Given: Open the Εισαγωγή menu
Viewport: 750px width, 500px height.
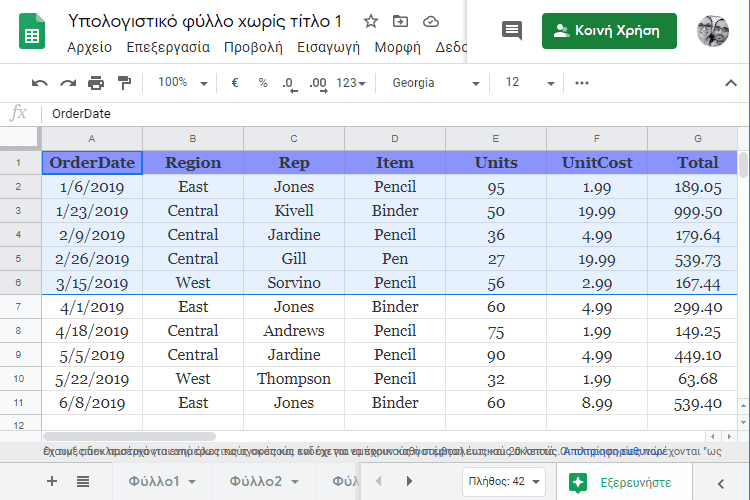Looking at the screenshot, I should click(328, 47).
